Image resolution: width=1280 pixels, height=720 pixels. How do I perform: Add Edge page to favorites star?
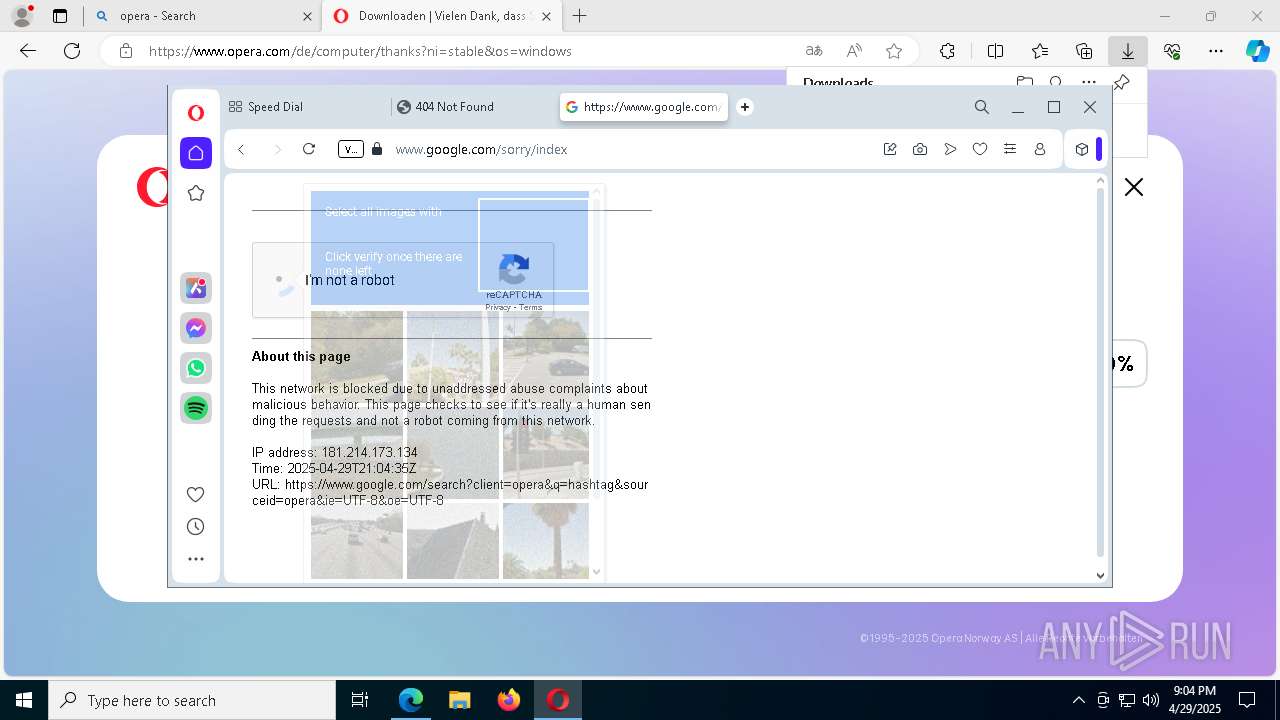(x=894, y=51)
